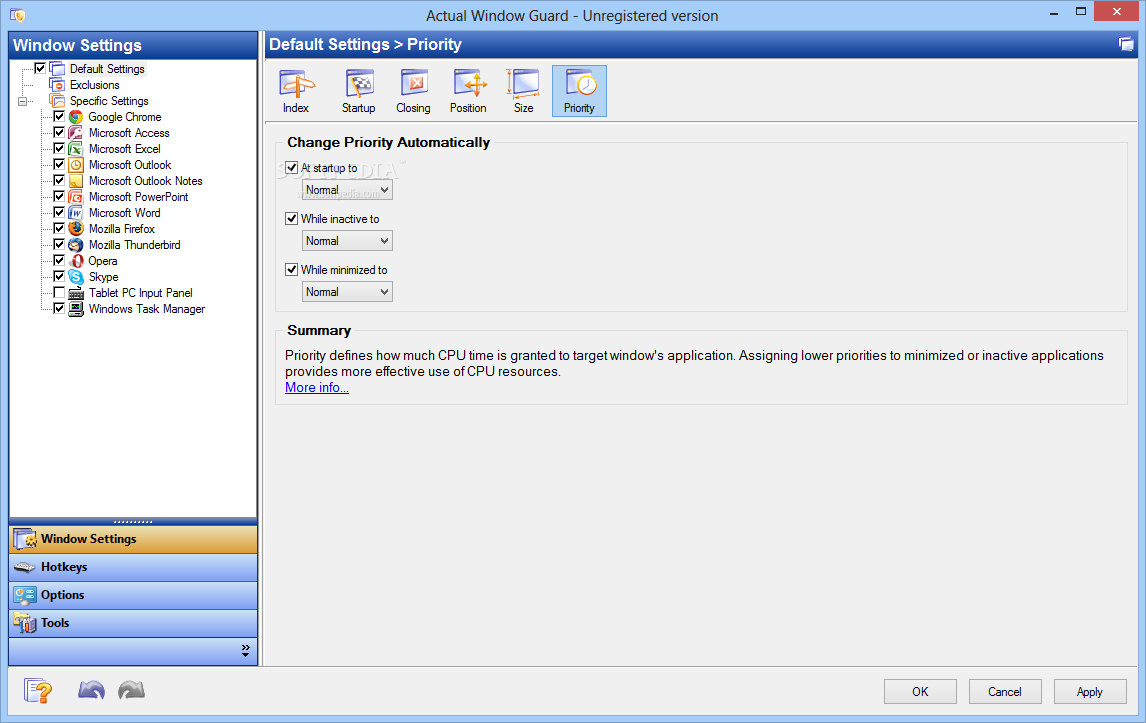This screenshot has height=723, width=1146.
Task: Click the Microsoft Access app icon
Action: pos(76,133)
